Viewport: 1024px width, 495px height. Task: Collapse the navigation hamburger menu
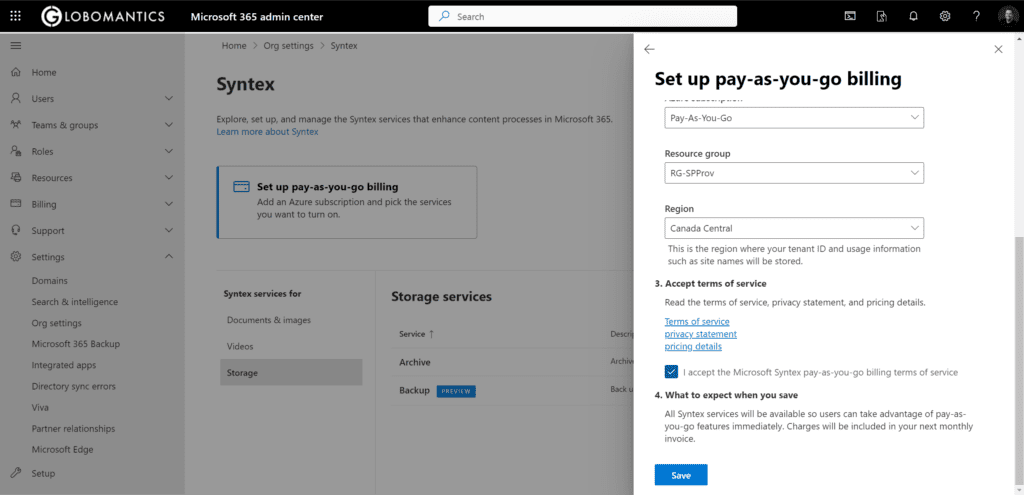coord(16,46)
